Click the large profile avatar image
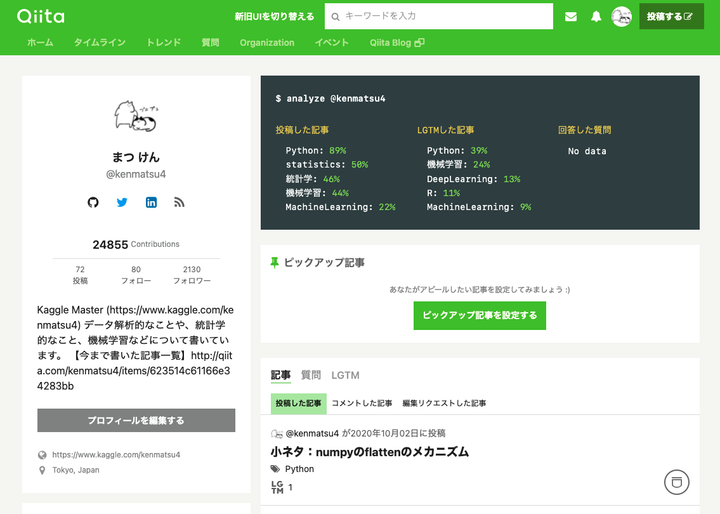 click(136, 116)
